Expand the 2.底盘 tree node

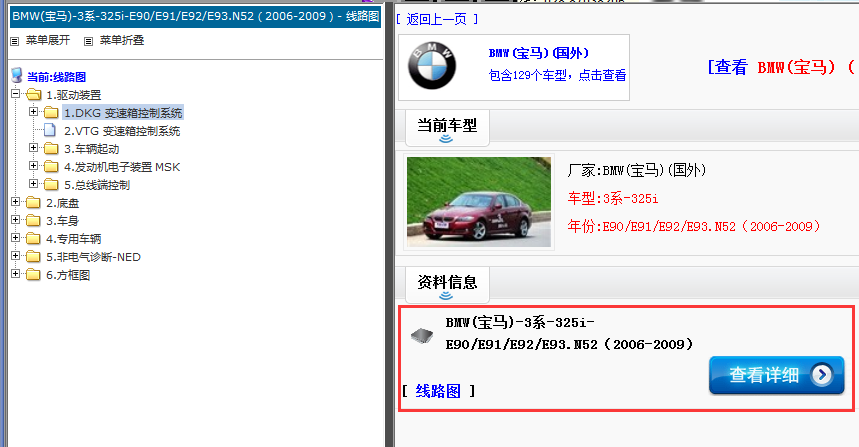[15, 203]
